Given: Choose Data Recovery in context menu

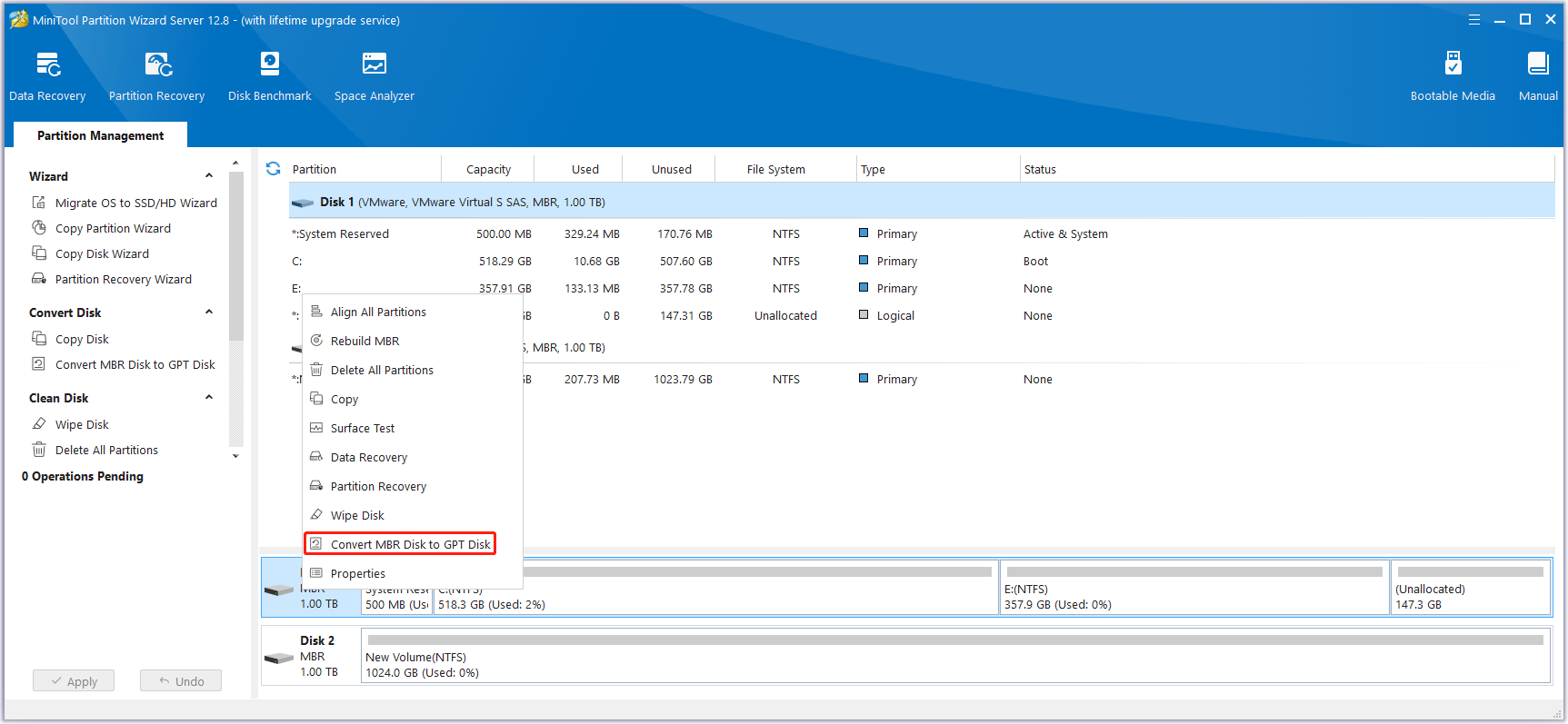Looking at the screenshot, I should pos(413,457).
